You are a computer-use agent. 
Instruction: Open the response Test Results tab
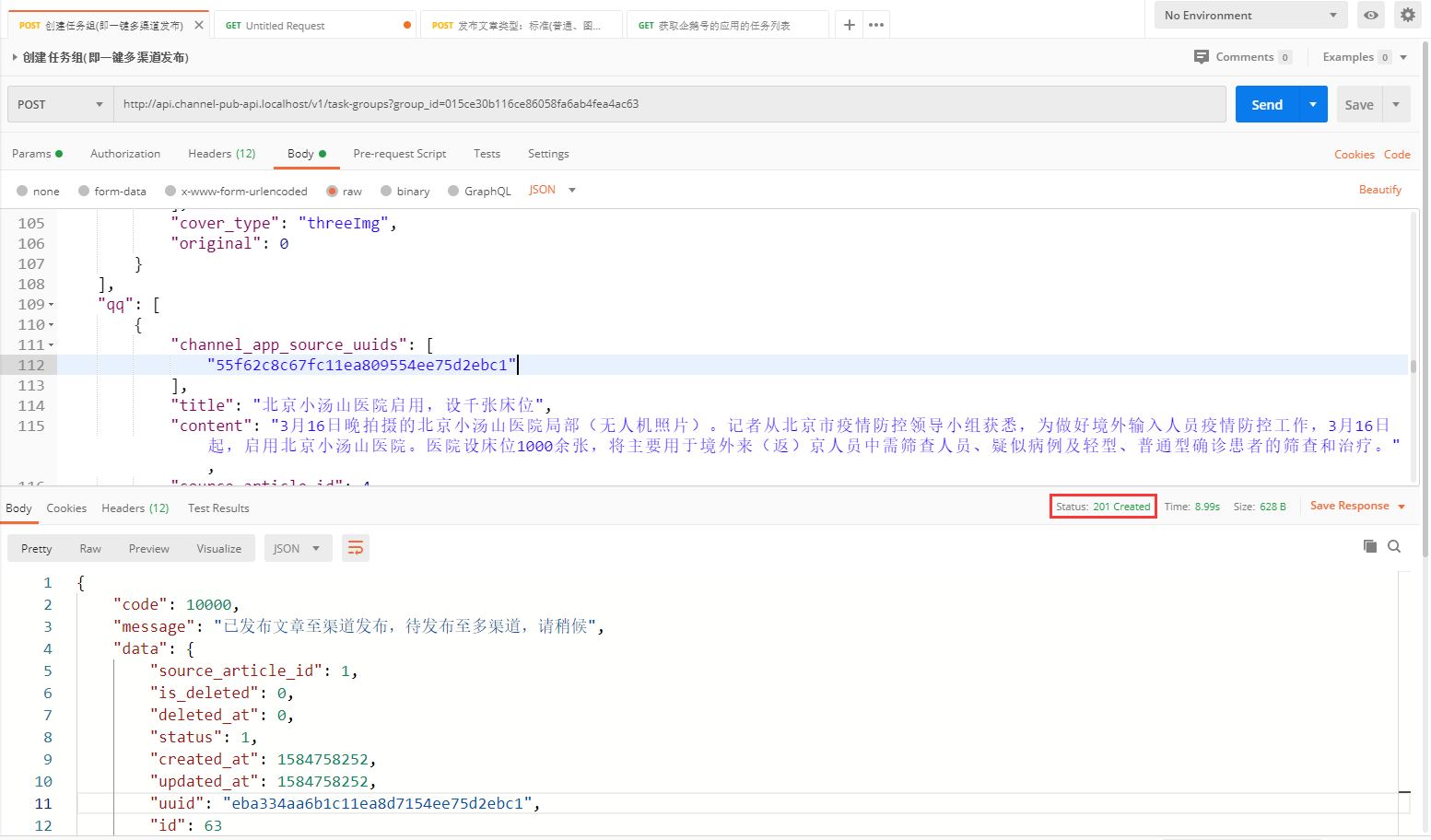[x=218, y=508]
